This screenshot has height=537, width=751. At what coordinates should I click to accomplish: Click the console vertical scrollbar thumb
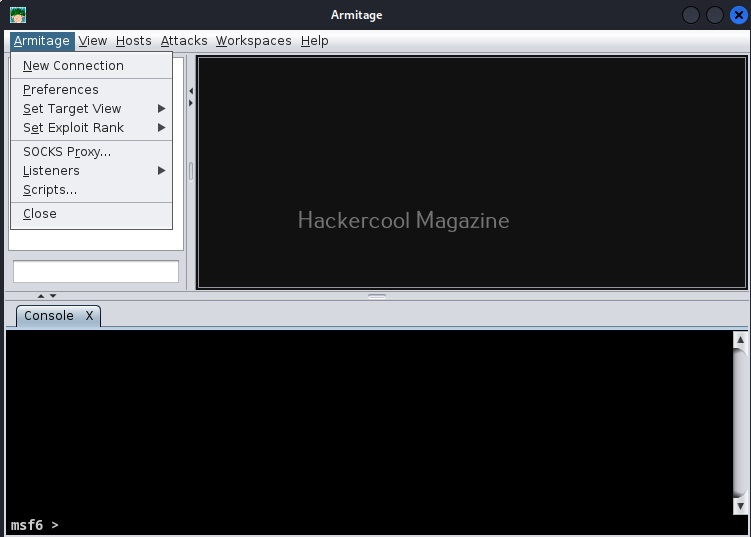tap(740, 423)
